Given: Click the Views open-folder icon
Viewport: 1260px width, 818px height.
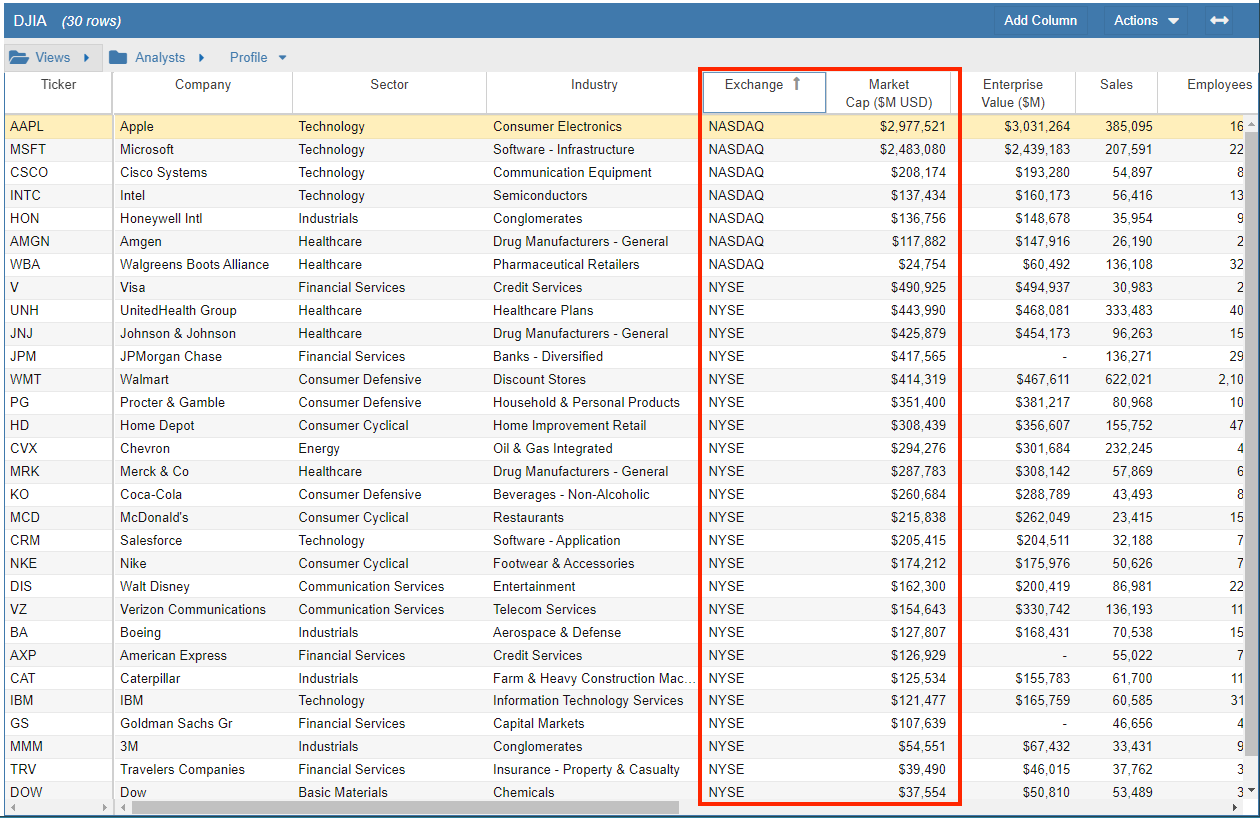Looking at the screenshot, I should pyautogui.click(x=19, y=57).
